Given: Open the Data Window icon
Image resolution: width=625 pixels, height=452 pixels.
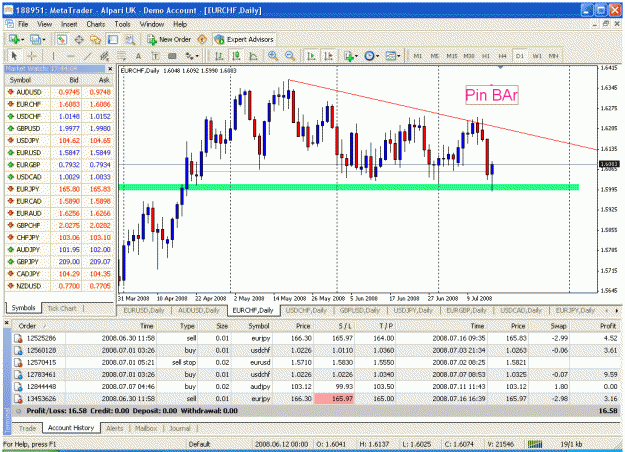Looking at the screenshot, I should pyautogui.click(x=79, y=39).
